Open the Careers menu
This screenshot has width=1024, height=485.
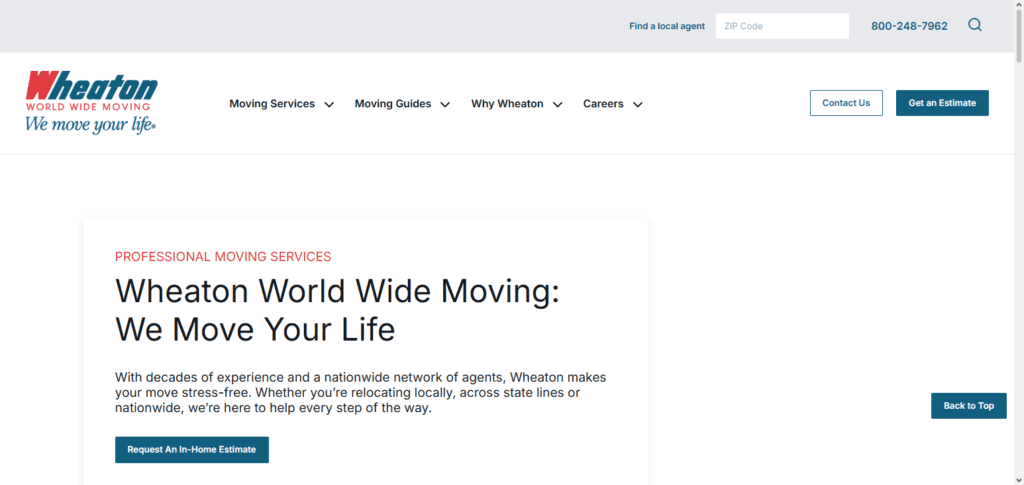(x=603, y=104)
